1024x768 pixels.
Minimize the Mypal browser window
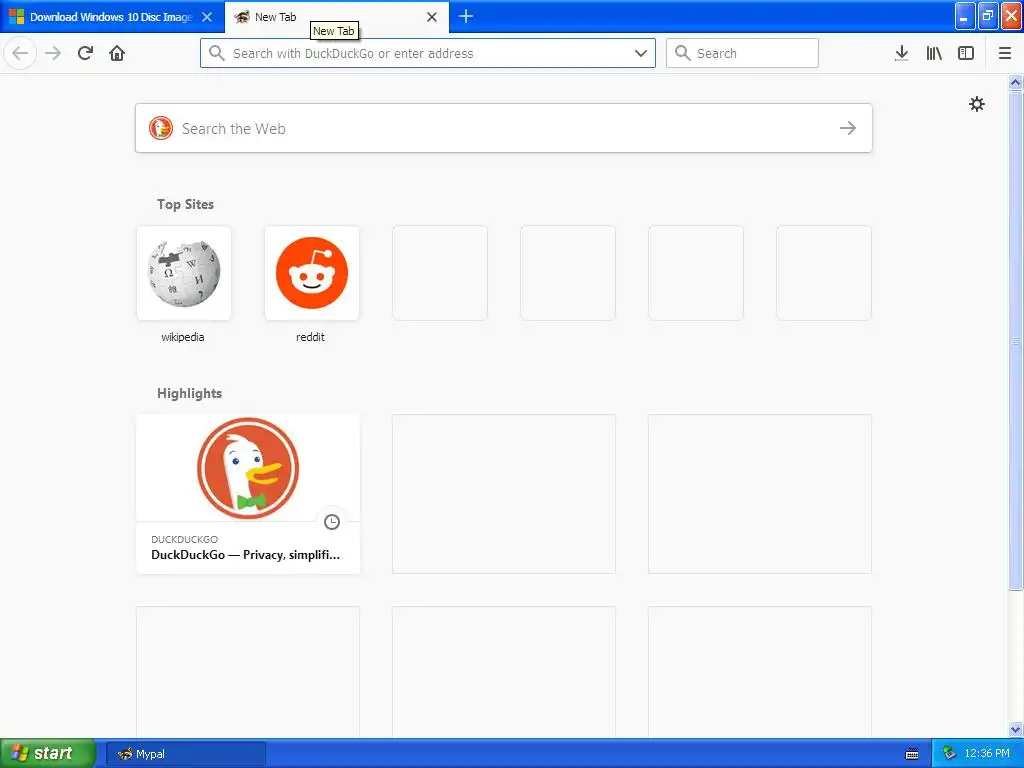965,16
